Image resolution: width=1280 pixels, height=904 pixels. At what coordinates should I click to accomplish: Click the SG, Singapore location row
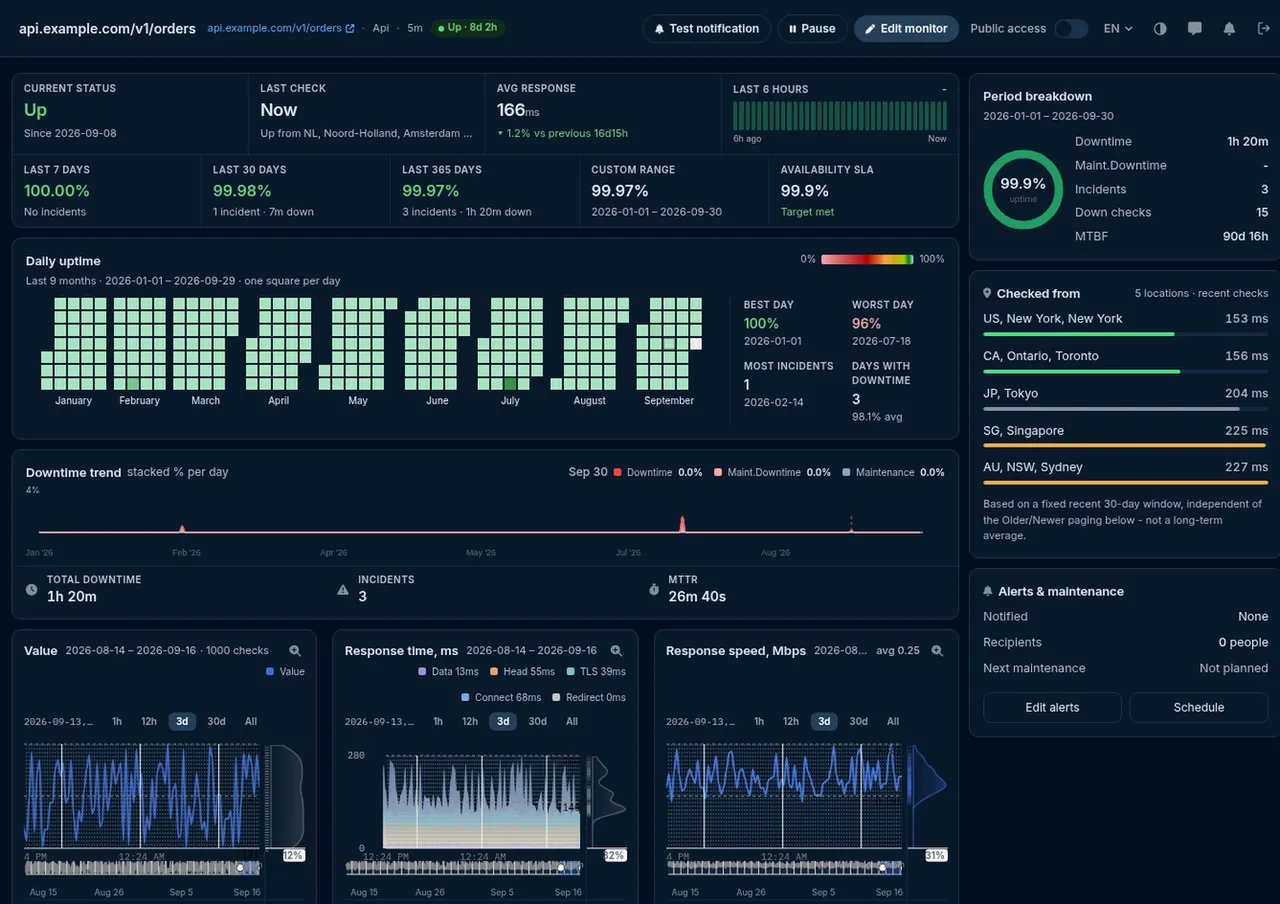pyautogui.click(x=1125, y=435)
